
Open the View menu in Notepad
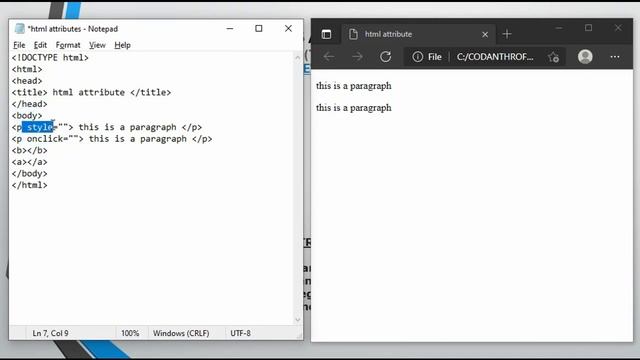(97, 45)
